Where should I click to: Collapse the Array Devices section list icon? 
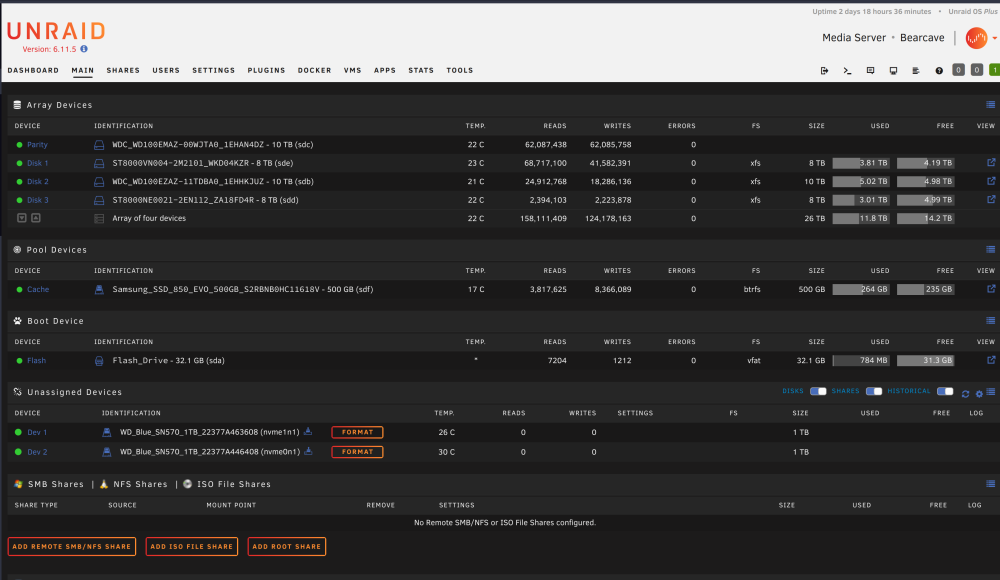tap(990, 105)
